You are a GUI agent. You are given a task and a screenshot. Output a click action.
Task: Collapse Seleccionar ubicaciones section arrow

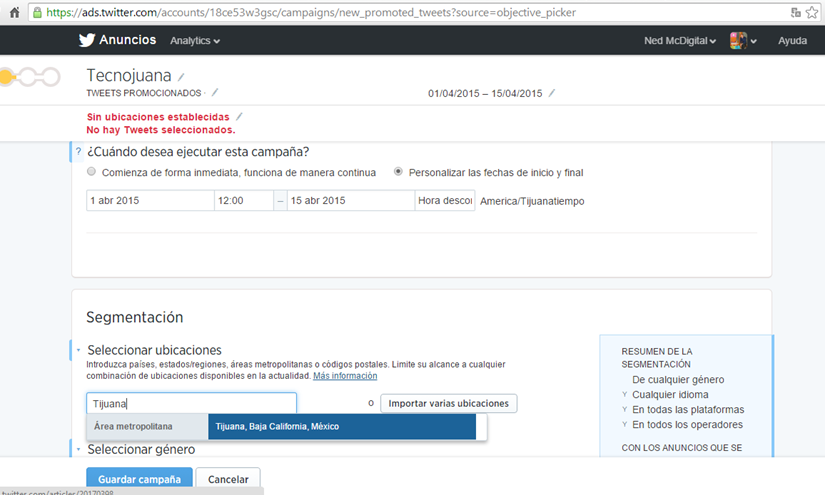pyautogui.click(x=78, y=350)
